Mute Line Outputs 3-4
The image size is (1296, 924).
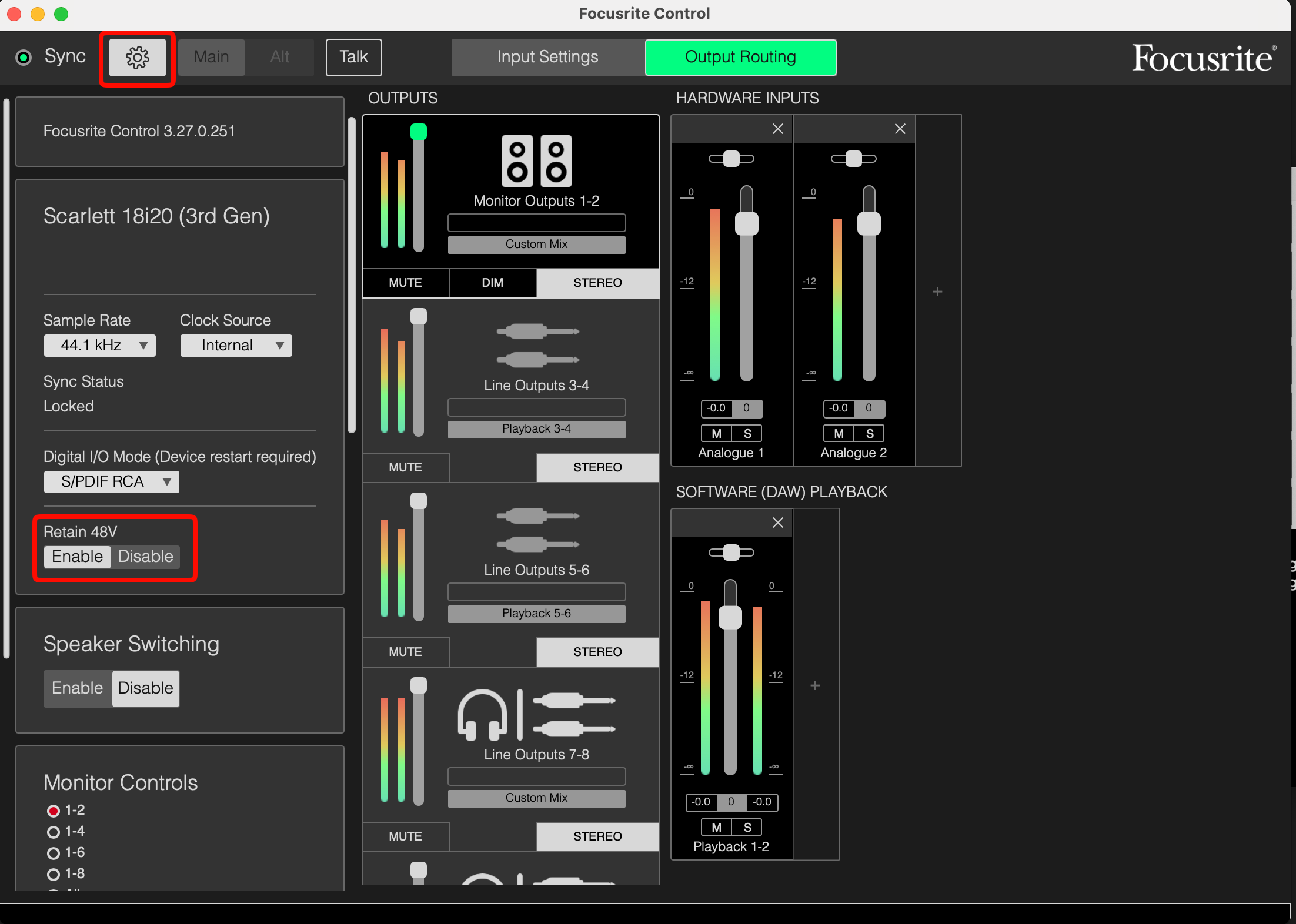pyautogui.click(x=406, y=468)
